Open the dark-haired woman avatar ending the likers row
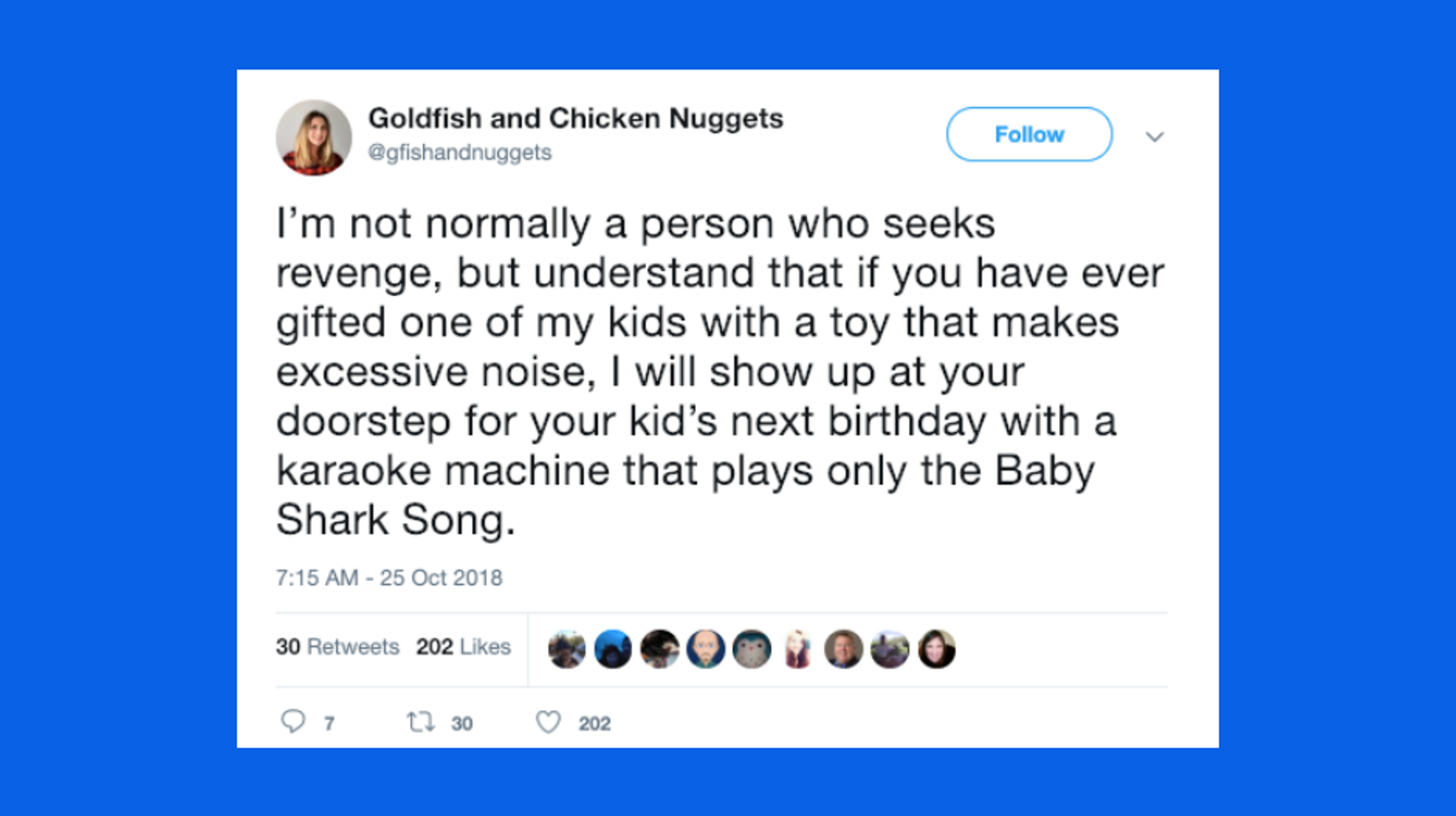 coord(936,649)
